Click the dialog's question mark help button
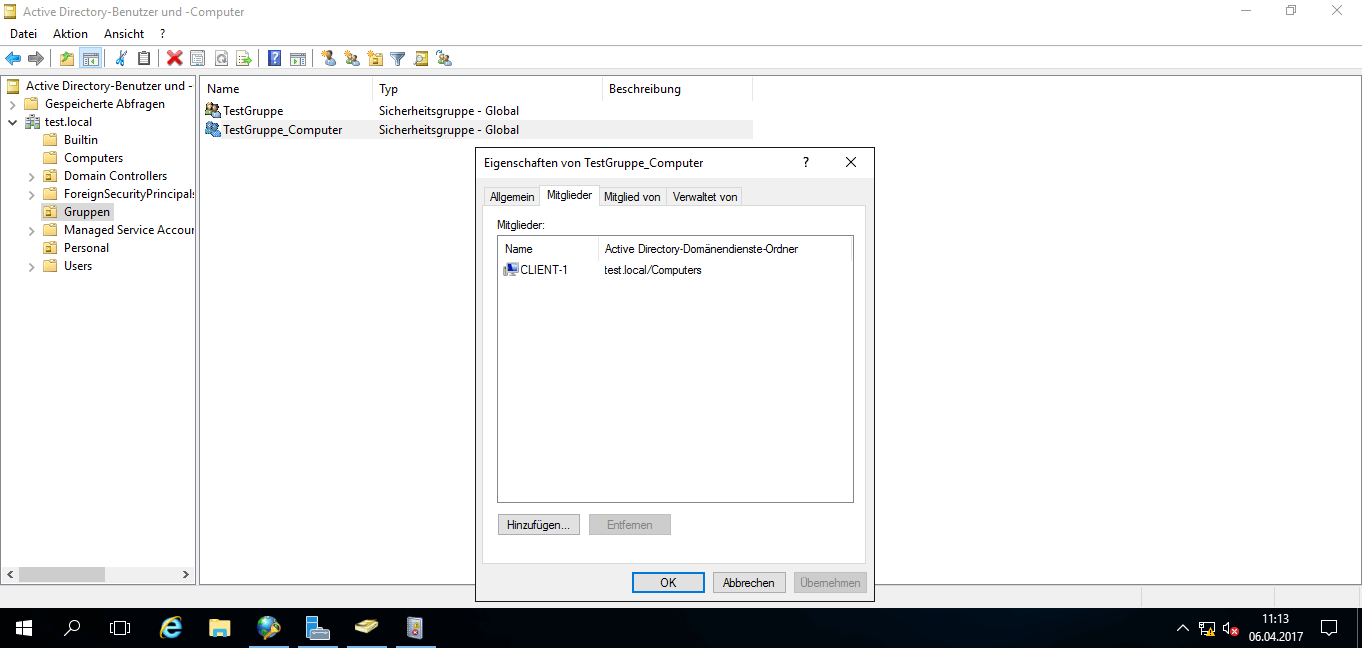This screenshot has width=1362, height=648. tap(806, 162)
